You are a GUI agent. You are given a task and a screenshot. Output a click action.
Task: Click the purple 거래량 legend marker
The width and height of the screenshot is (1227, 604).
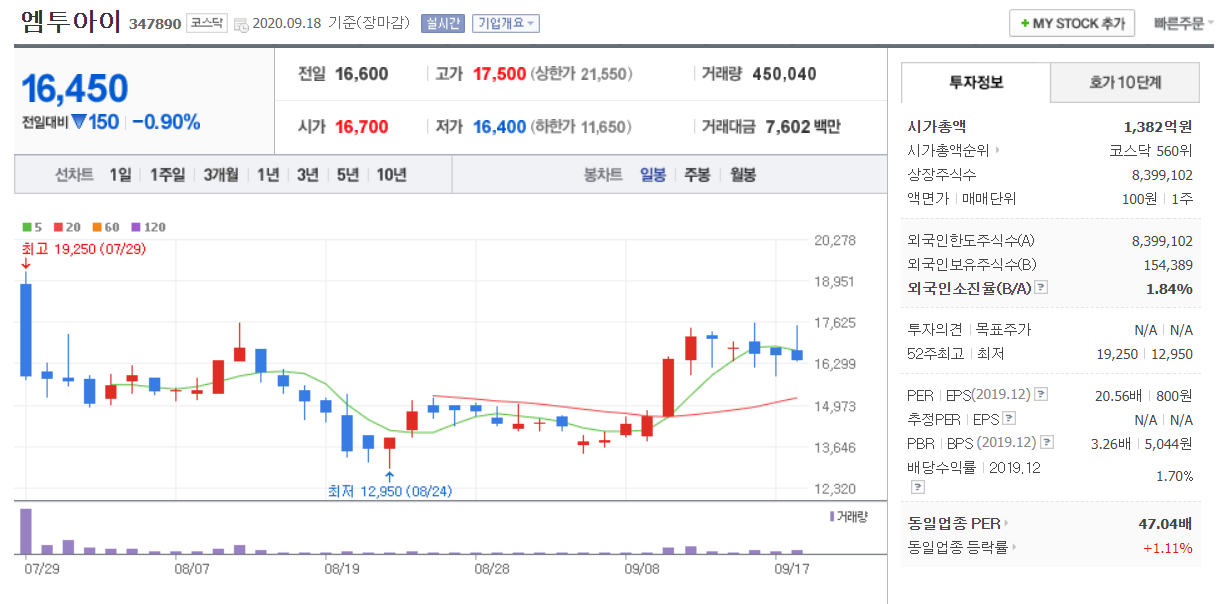tap(830, 516)
